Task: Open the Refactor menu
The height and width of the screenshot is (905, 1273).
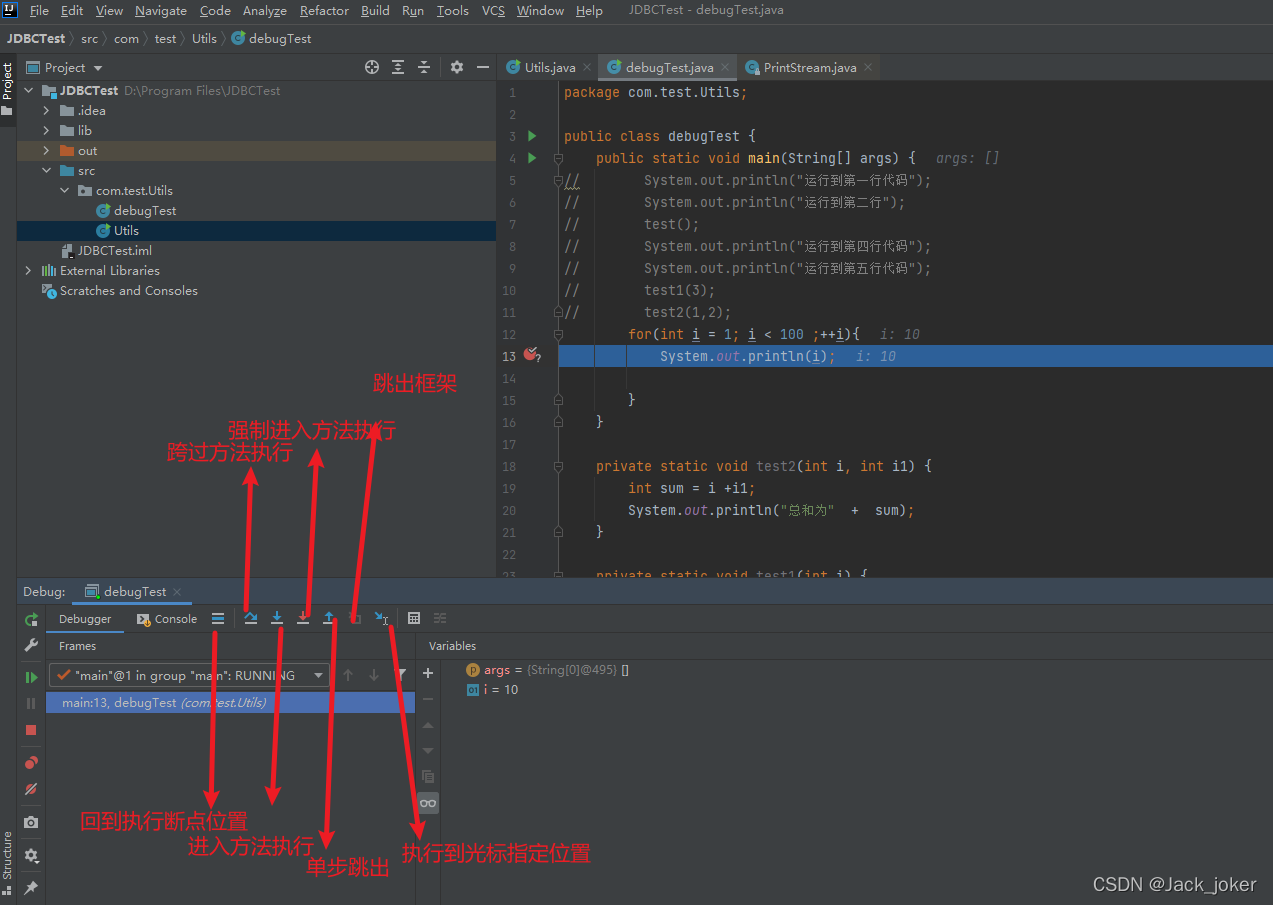Action: coord(324,10)
